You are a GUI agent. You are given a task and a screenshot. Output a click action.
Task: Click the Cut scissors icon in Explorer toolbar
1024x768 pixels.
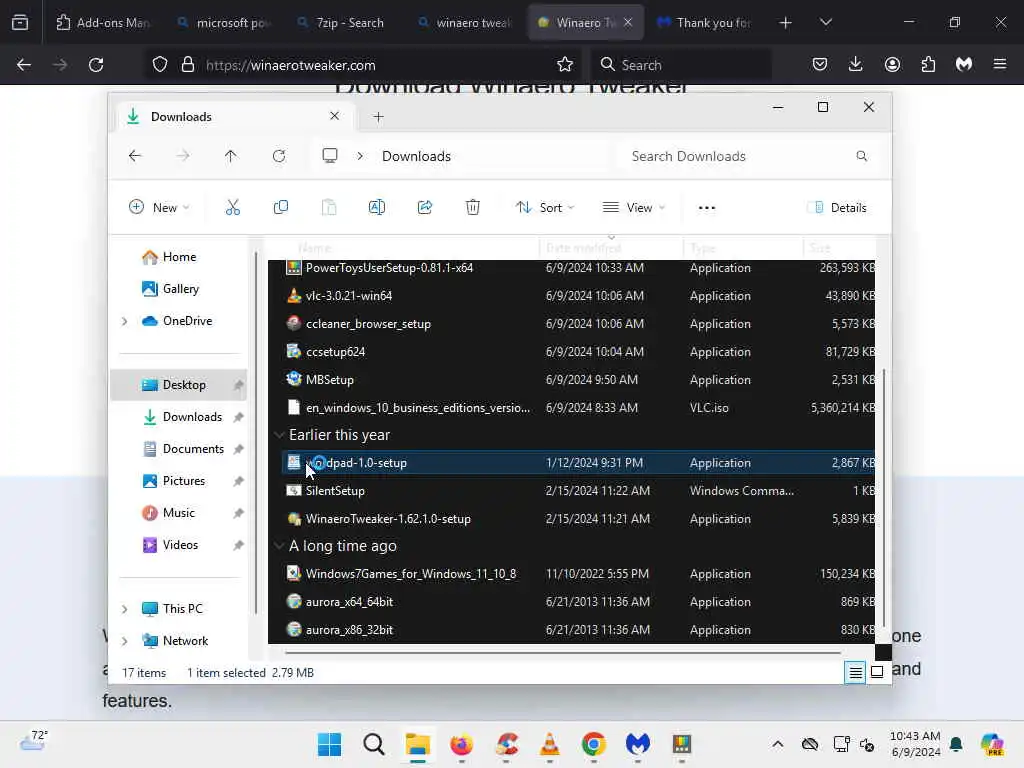232,208
